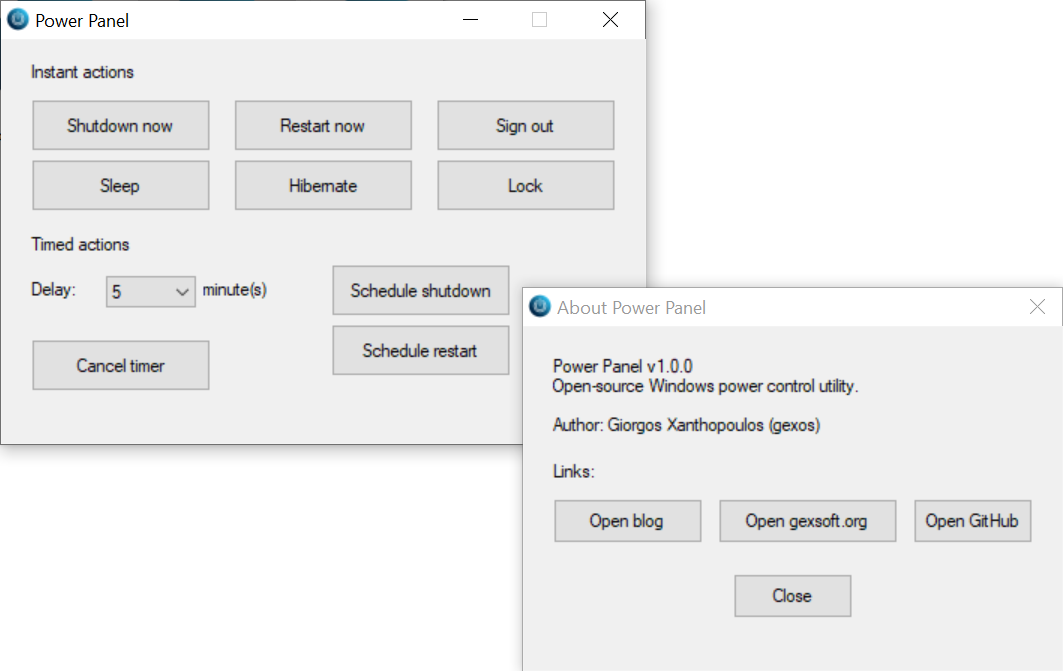Open gexsoft.org website
The height and width of the screenshot is (671, 1063).
[x=807, y=520]
